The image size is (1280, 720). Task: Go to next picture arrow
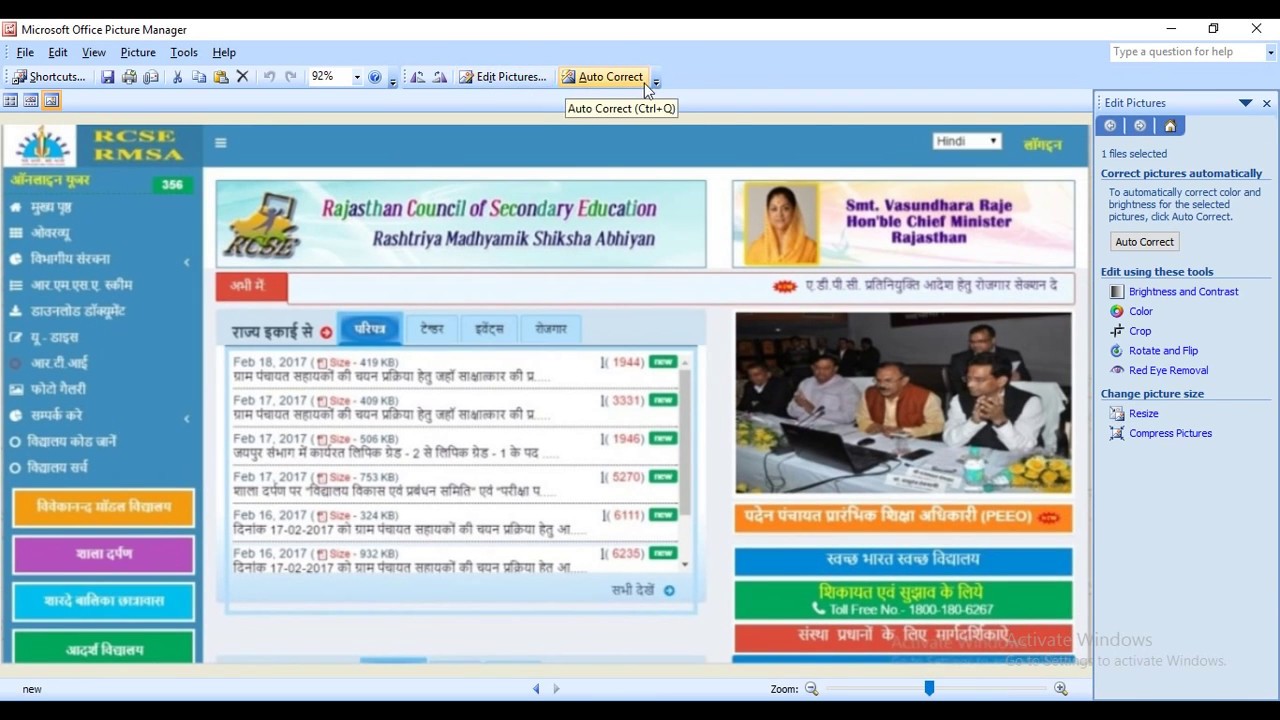(556, 689)
